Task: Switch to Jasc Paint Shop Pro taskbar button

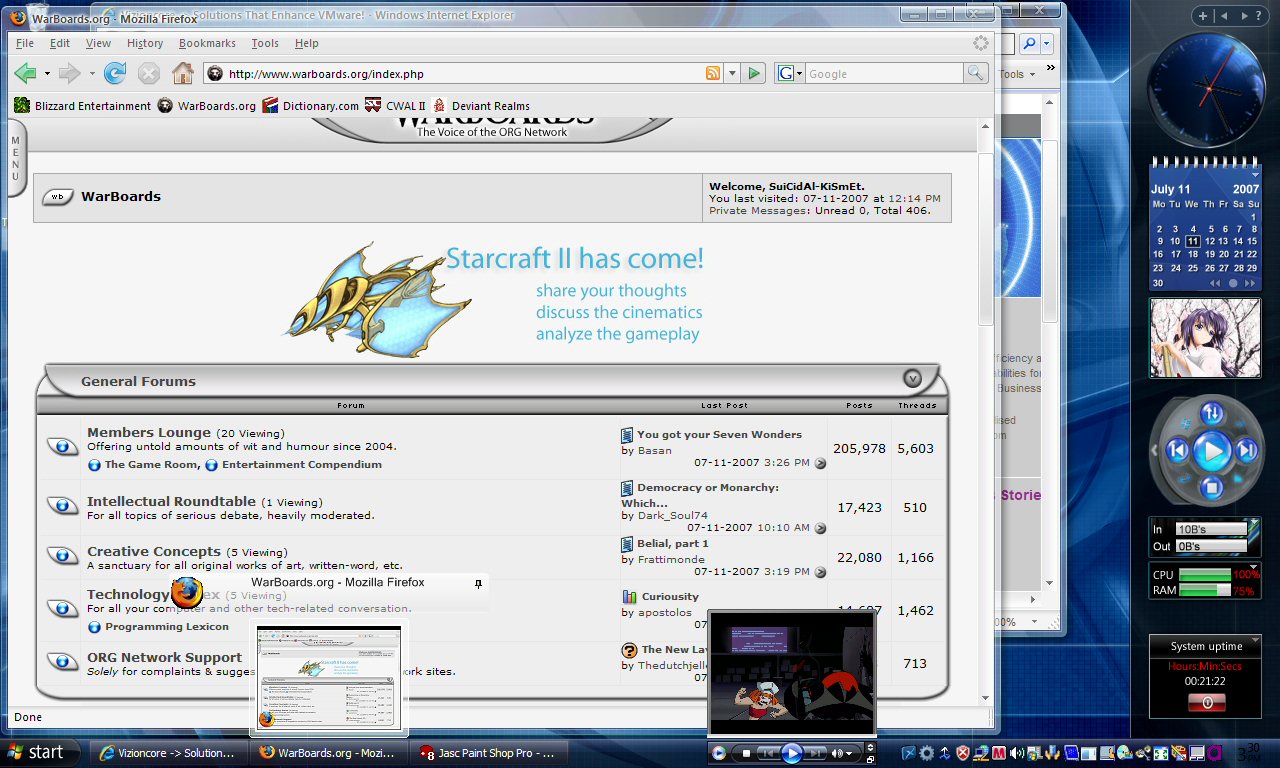Action: click(490, 753)
